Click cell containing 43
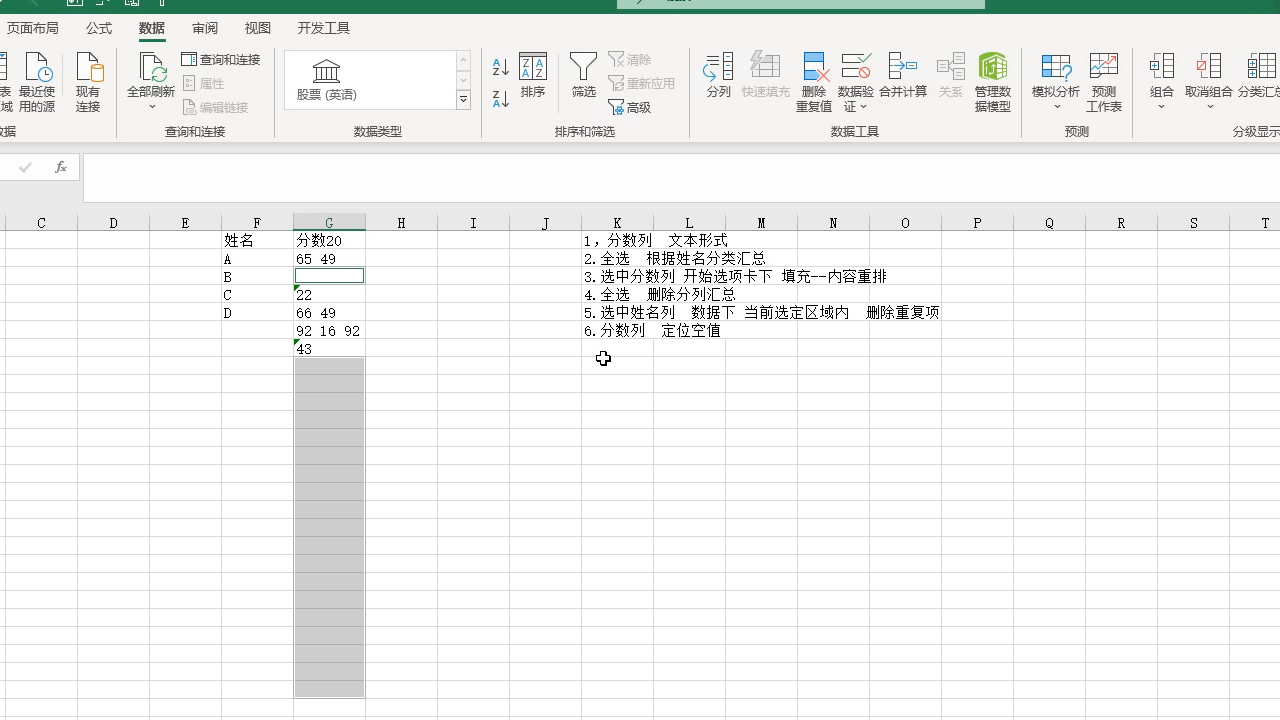Screen dimensions: 1280x720 [329, 349]
